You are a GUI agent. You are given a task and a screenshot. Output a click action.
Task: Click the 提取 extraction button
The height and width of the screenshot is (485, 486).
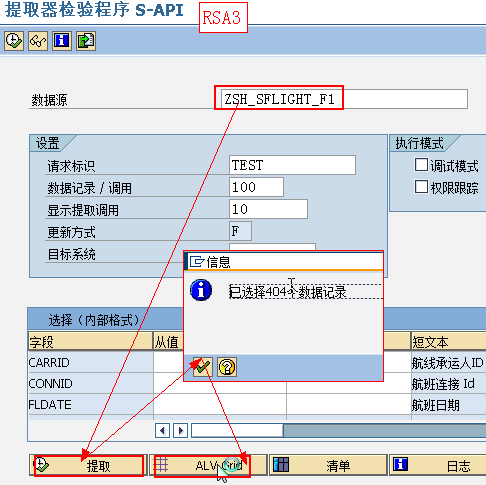point(88,465)
